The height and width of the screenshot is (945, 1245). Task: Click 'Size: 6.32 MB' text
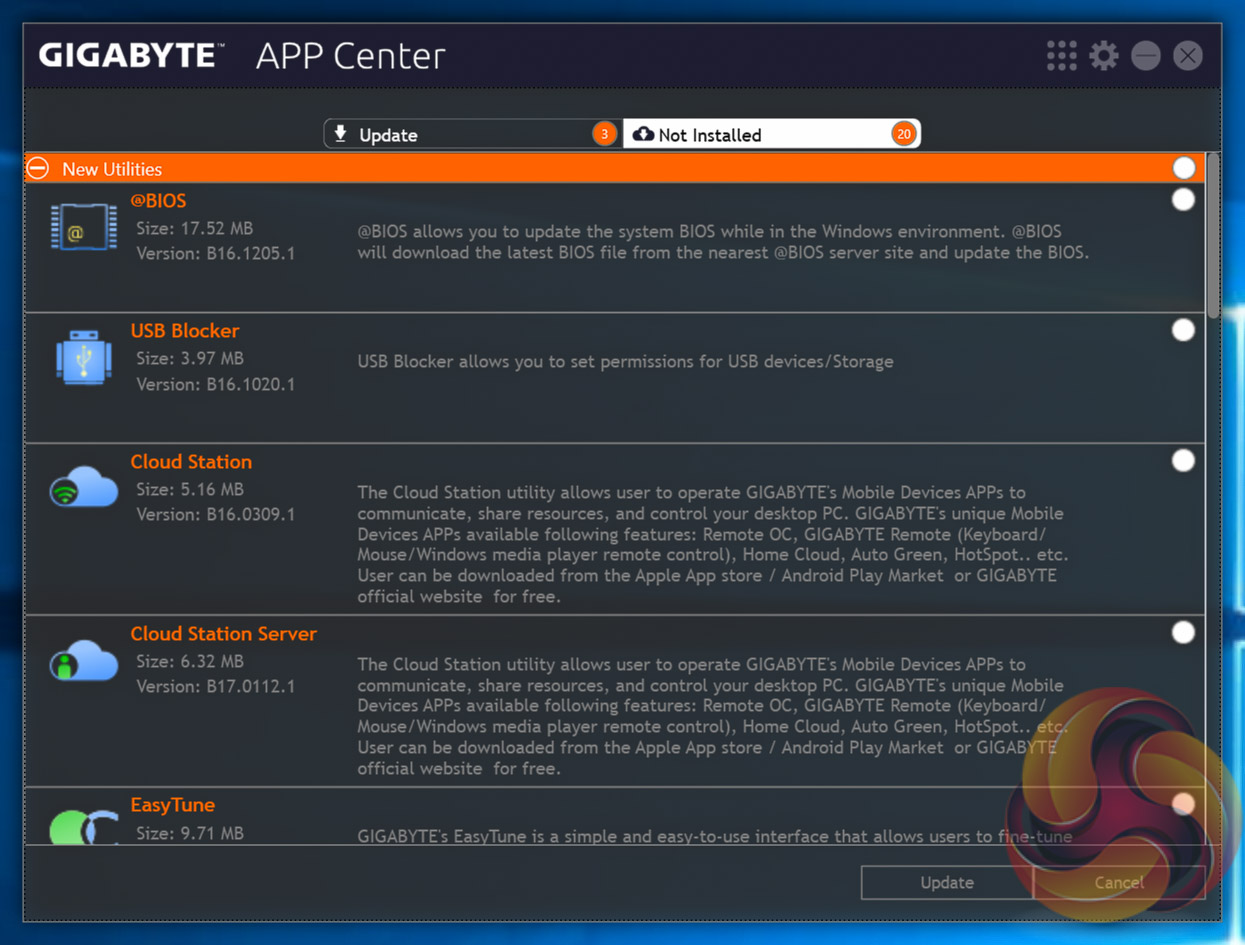click(190, 661)
